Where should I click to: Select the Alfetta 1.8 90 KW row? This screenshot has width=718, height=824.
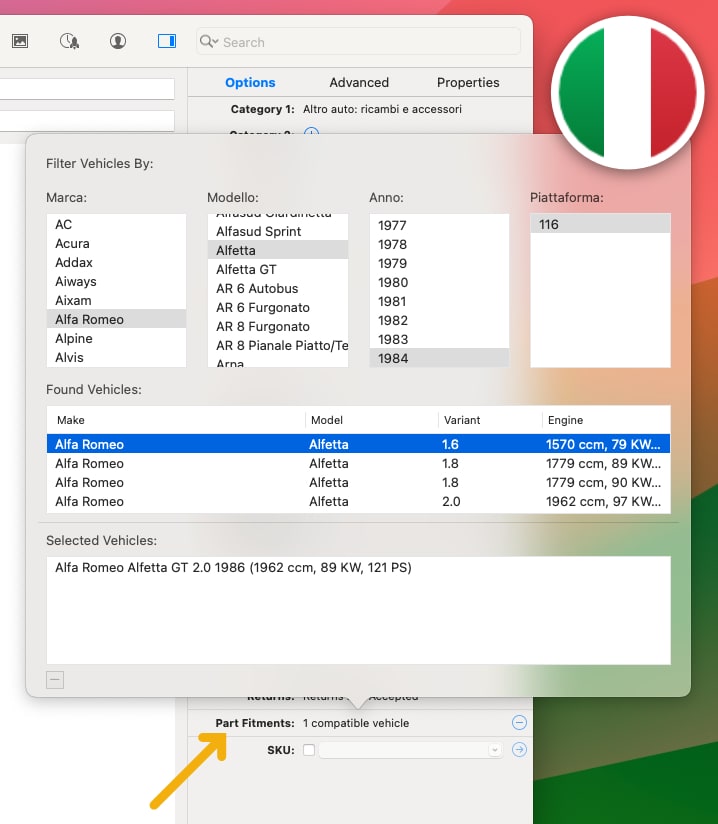click(358, 482)
